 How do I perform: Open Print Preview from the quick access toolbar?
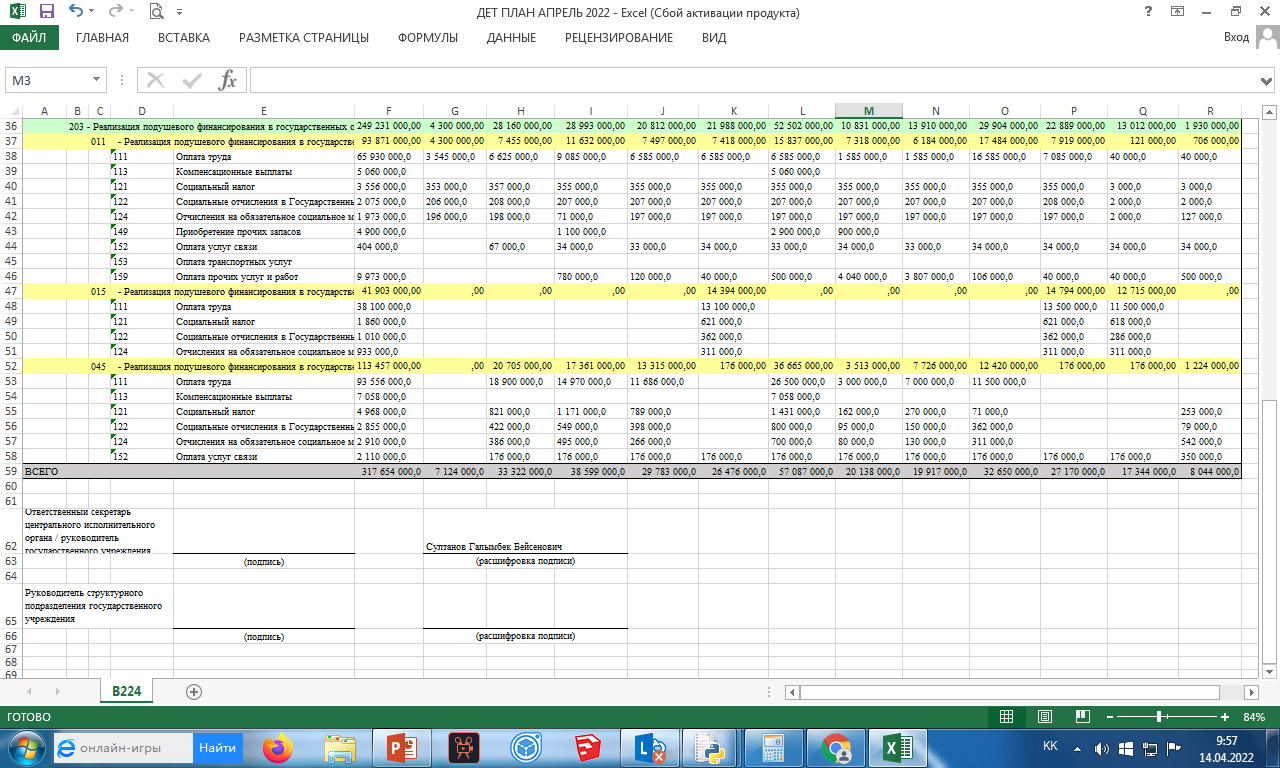[156, 13]
